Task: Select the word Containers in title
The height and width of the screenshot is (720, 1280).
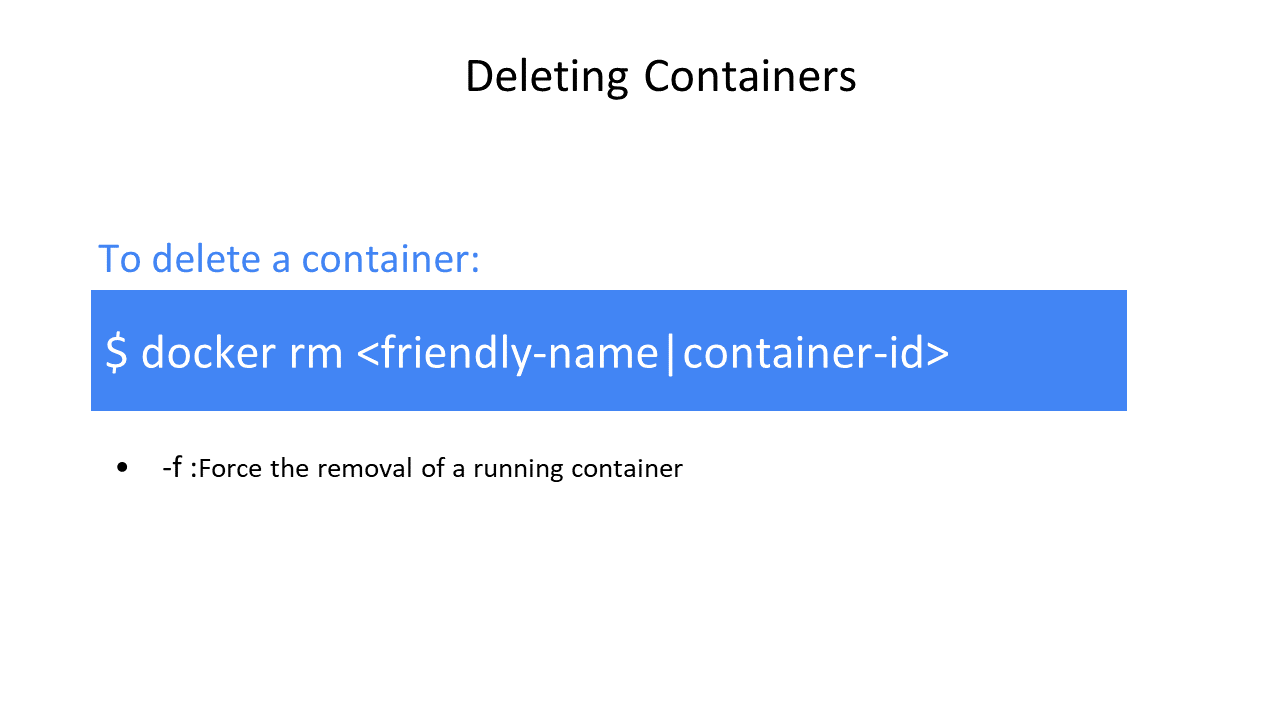Action: [750, 77]
